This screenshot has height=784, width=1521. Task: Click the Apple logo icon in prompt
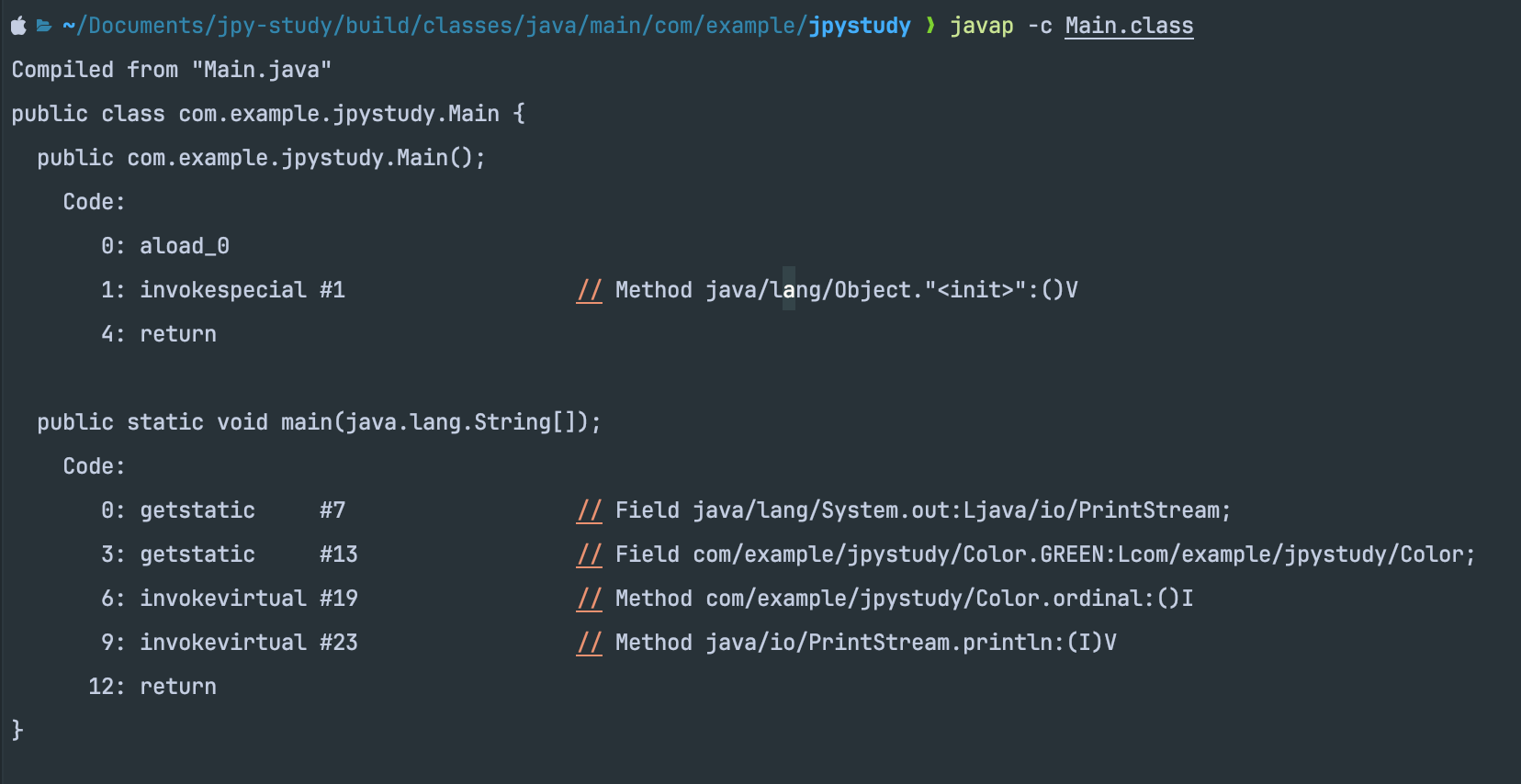[18, 26]
